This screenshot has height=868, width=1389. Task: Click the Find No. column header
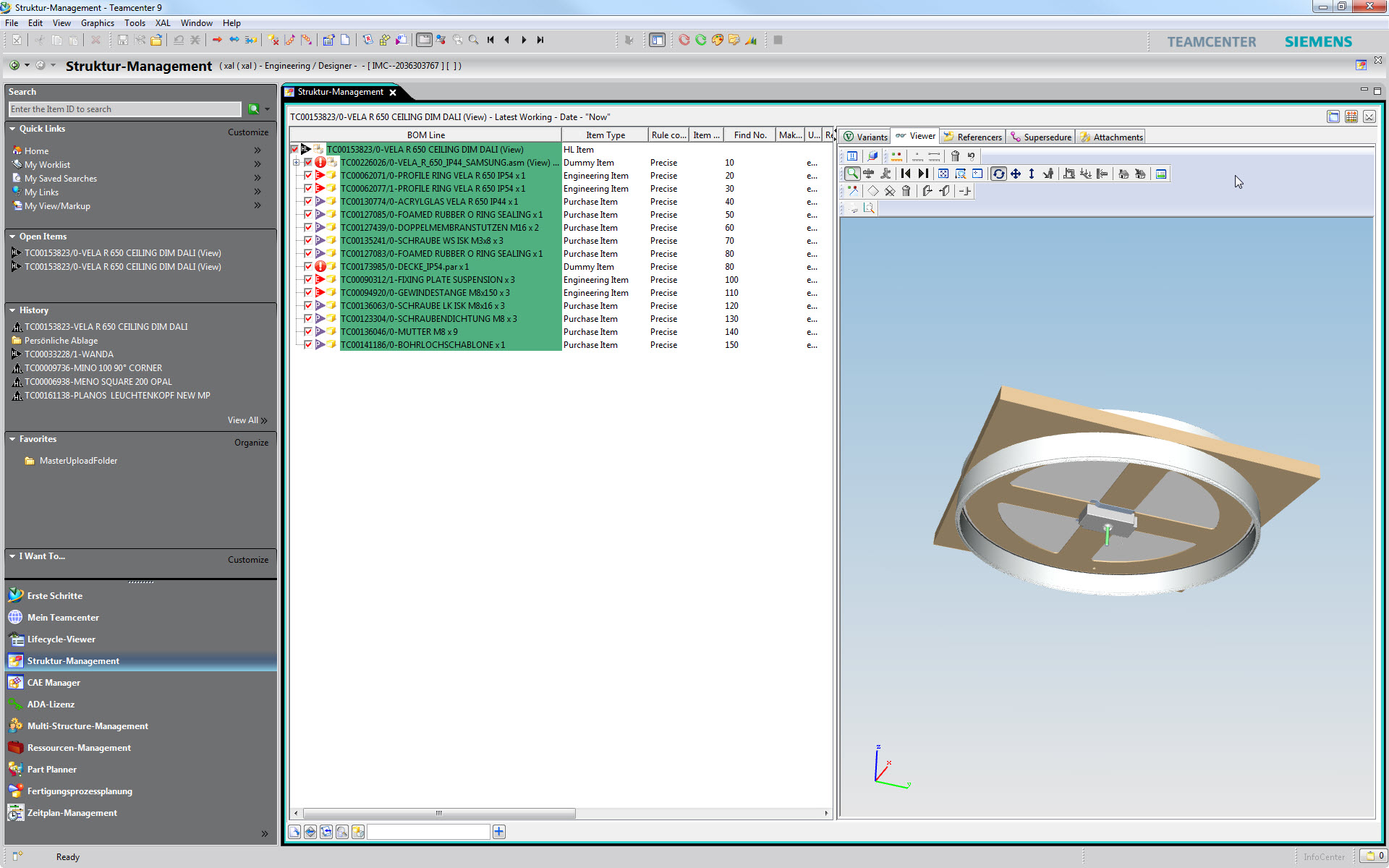click(x=750, y=135)
